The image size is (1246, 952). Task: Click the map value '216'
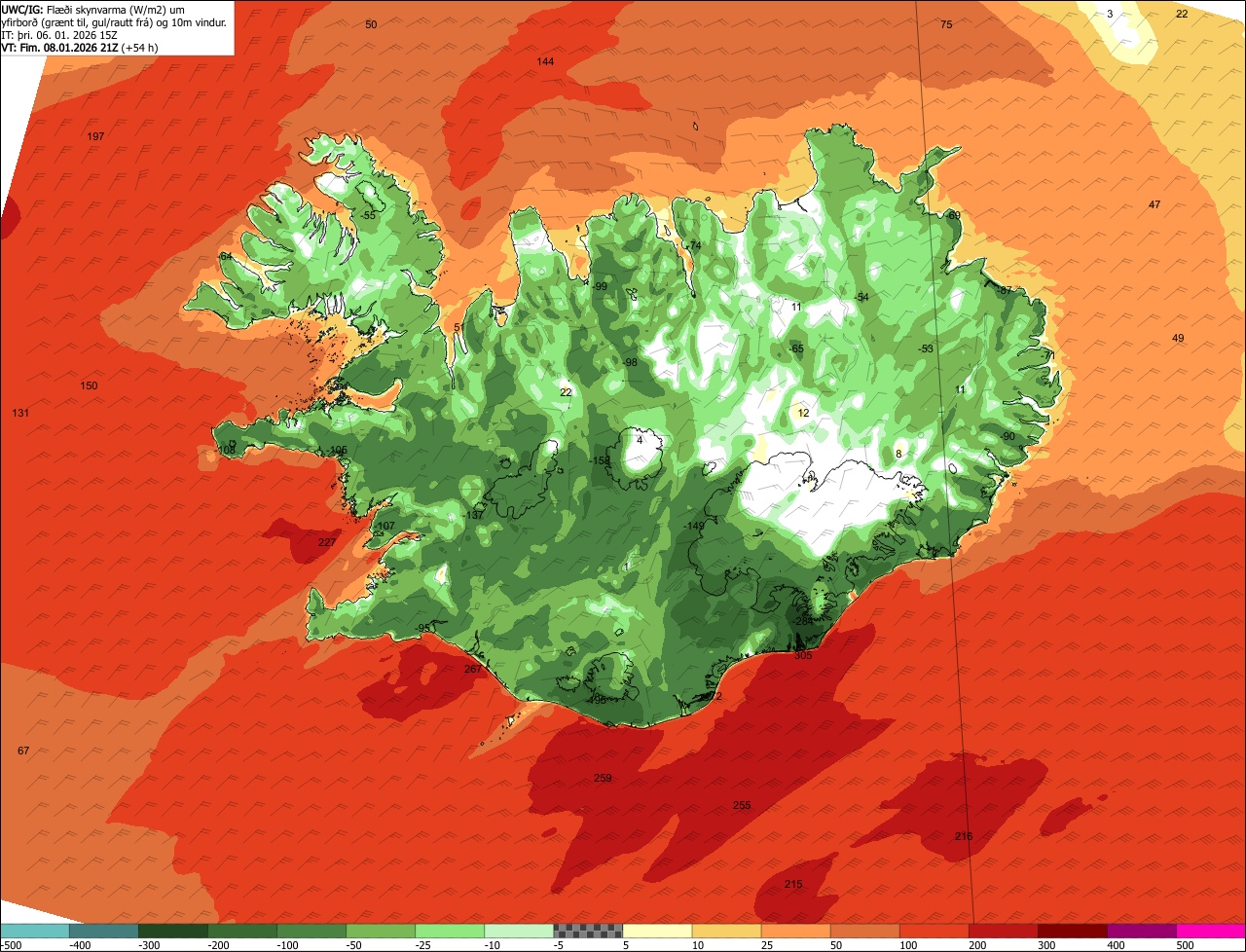[x=964, y=837]
